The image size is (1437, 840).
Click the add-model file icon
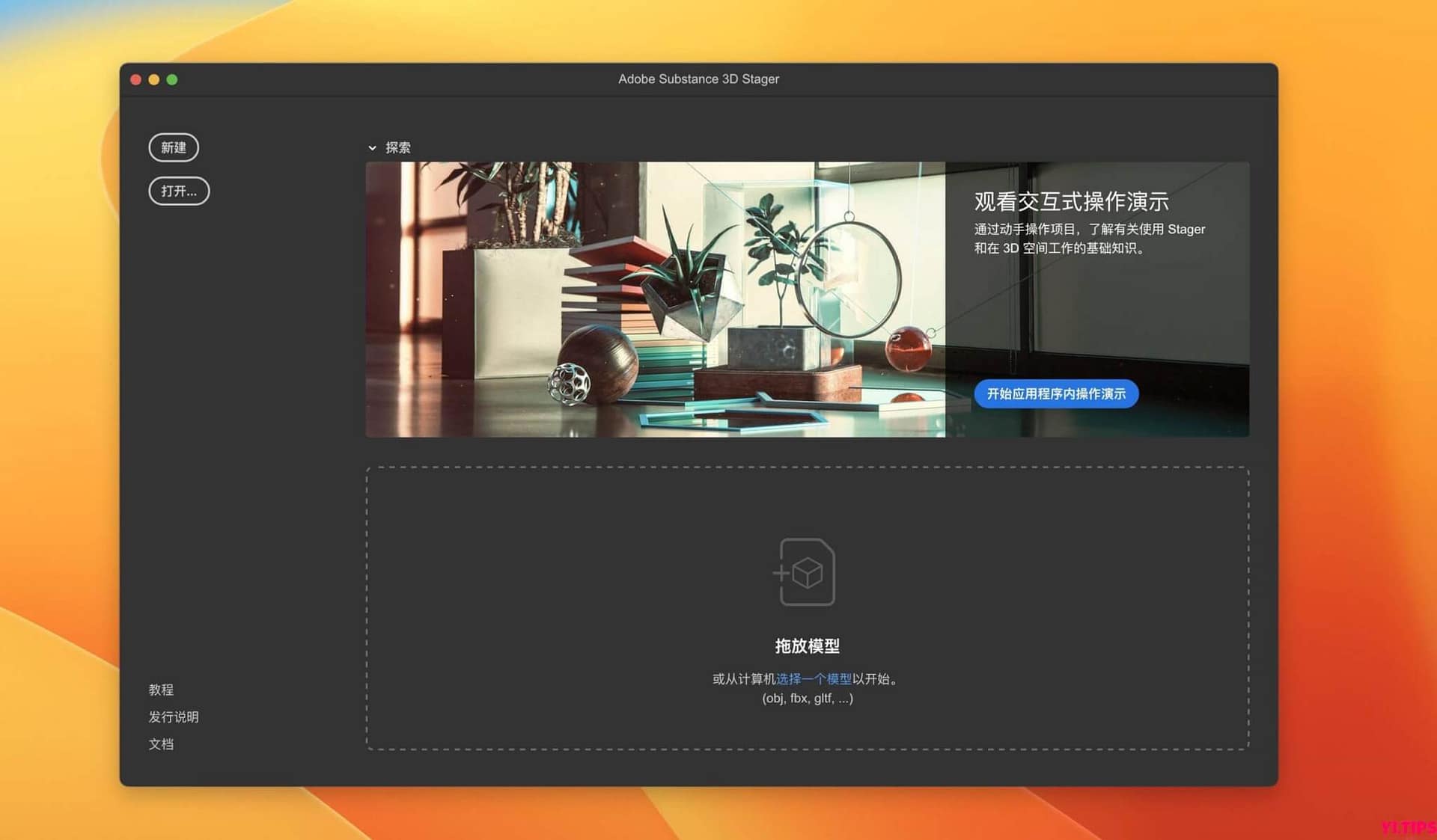805,572
